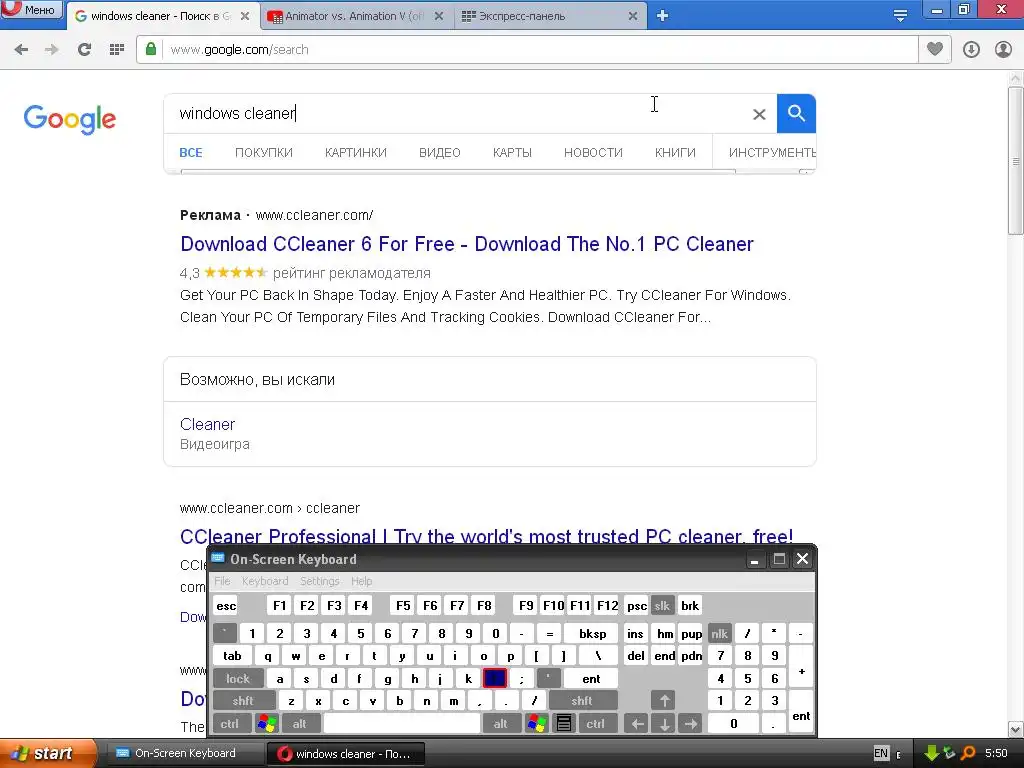Open the ИНСТРУМЕНТЫ search tools
This screenshot has width=1024, height=768.
(772, 153)
